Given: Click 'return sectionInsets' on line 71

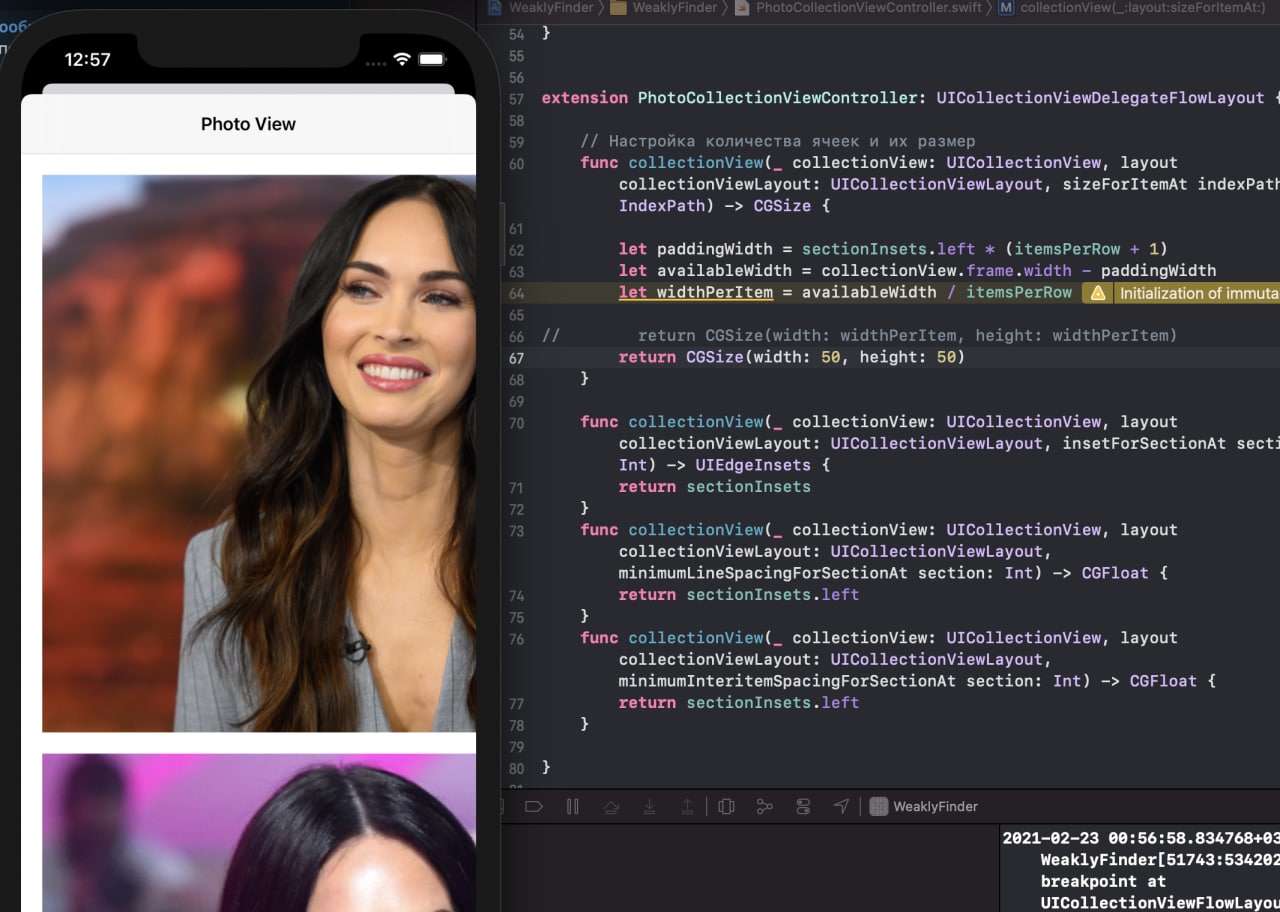Looking at the screenshot, I should click(714, 487).
